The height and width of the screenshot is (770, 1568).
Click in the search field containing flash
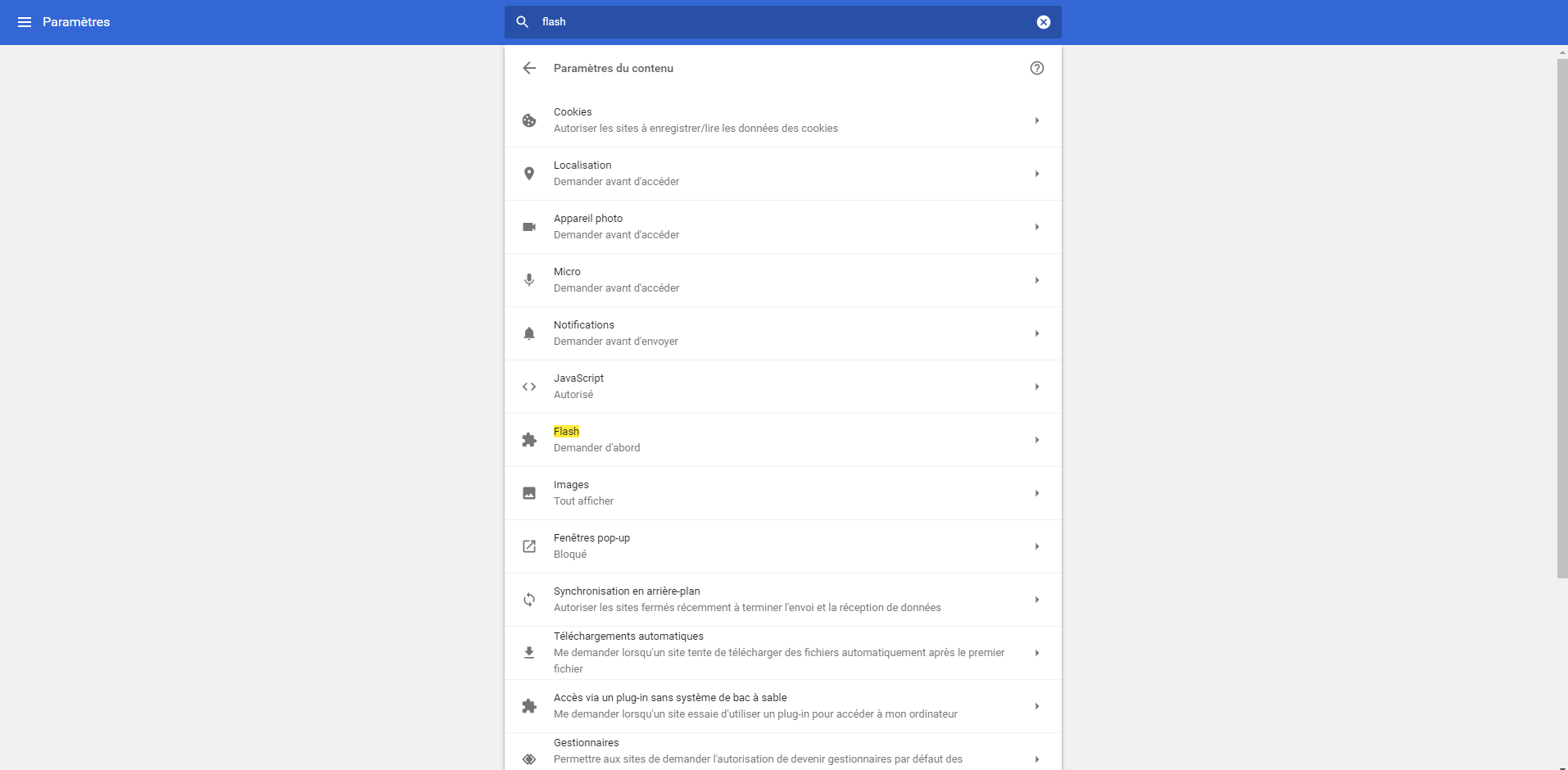point(782,22)
